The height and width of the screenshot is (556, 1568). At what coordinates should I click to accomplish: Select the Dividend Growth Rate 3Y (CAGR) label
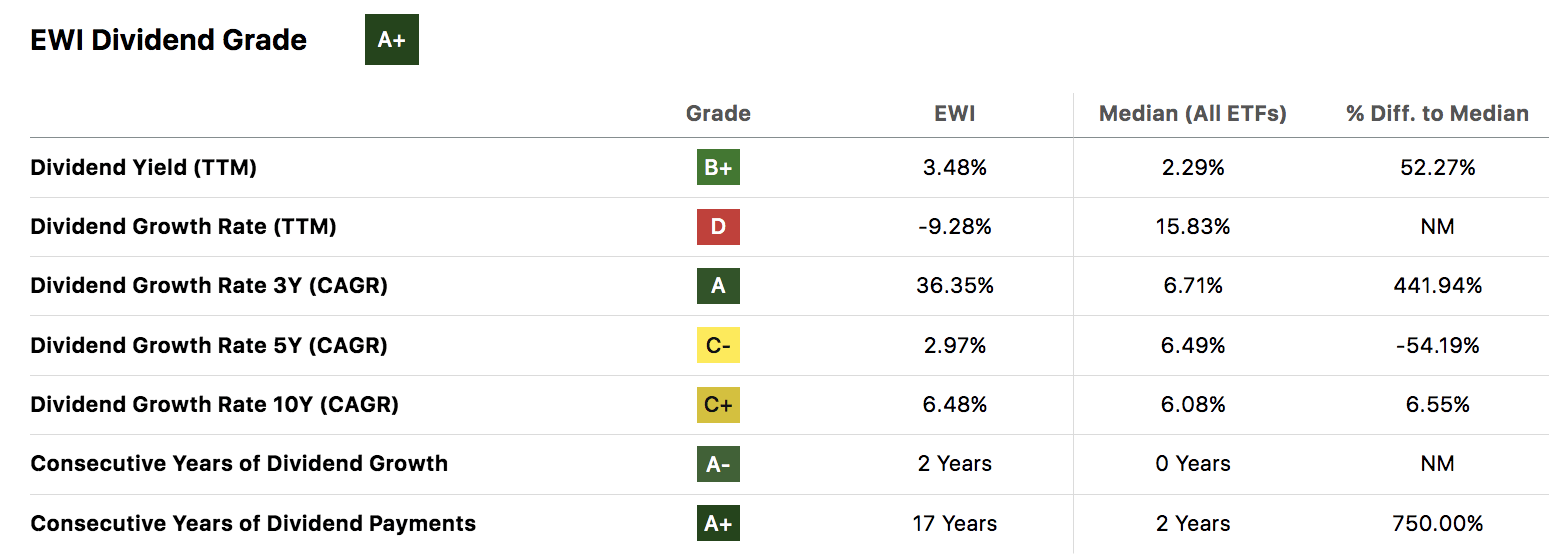click(209, 286)
